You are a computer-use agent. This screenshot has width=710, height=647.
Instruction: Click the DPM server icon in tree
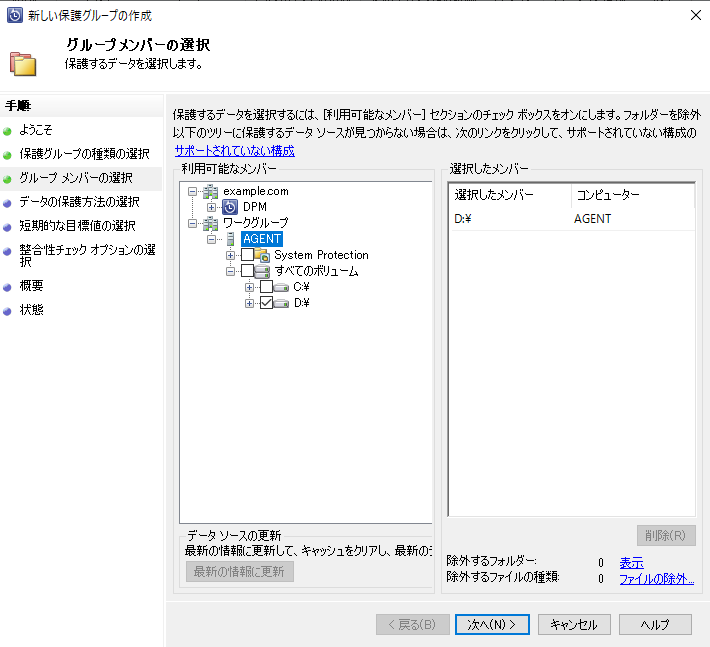(230, 207)
